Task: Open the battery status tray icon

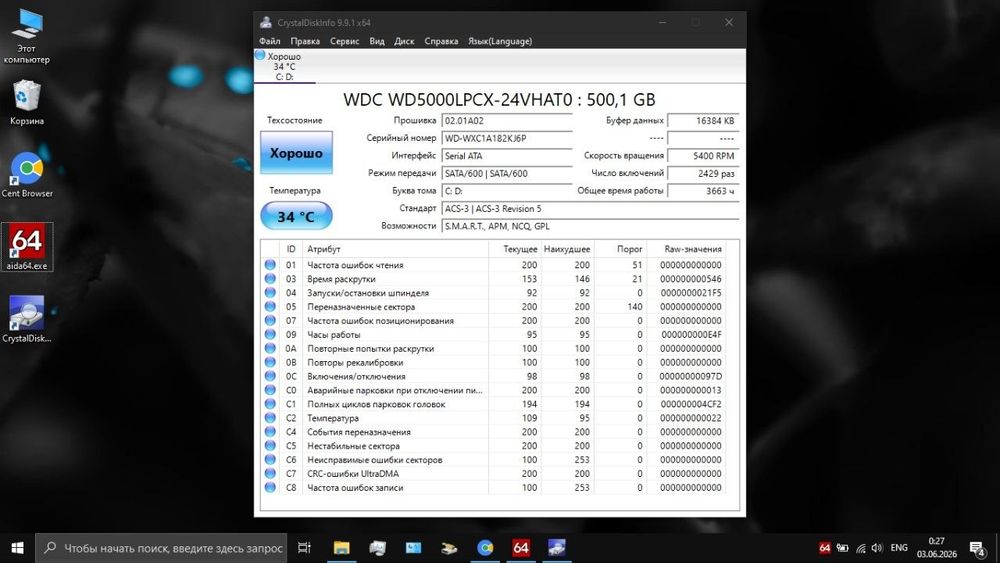Action: [842, 548]
